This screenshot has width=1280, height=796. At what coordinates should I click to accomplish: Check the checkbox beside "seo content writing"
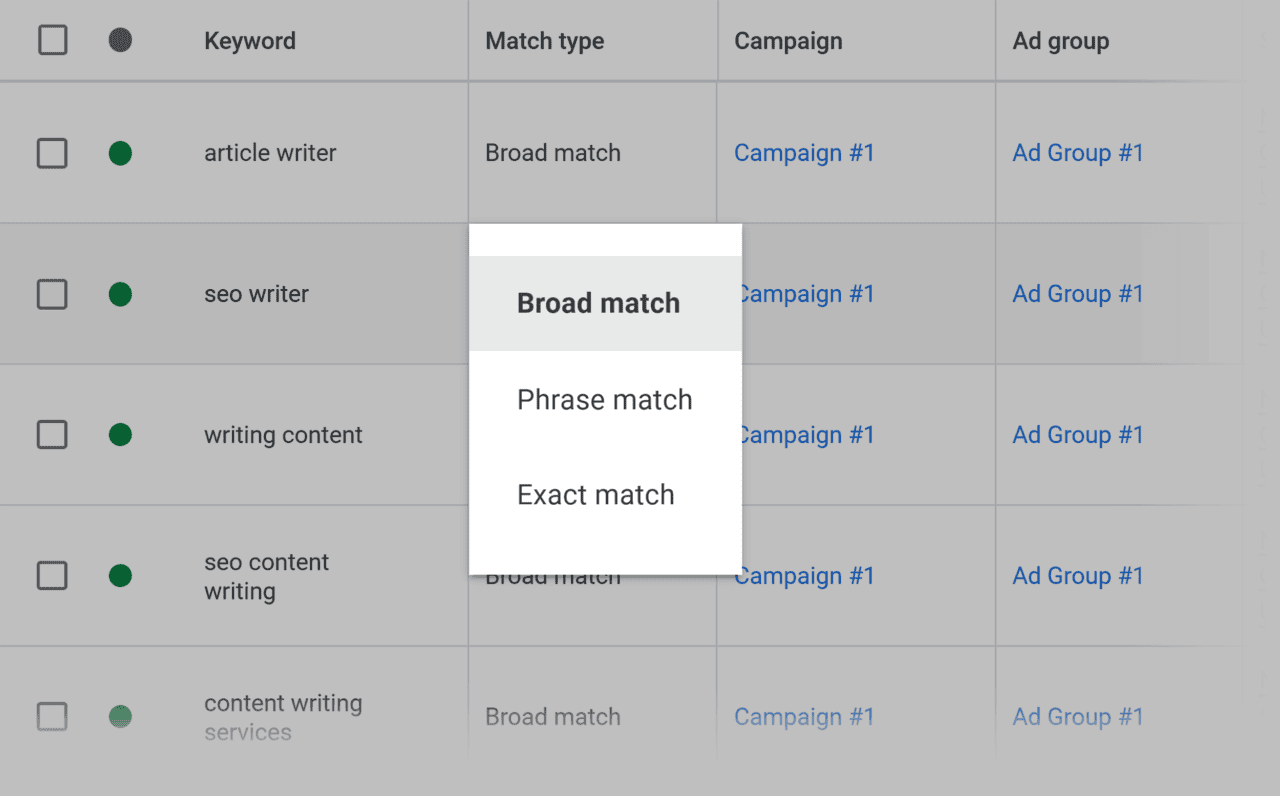click(x=52, y=575)
